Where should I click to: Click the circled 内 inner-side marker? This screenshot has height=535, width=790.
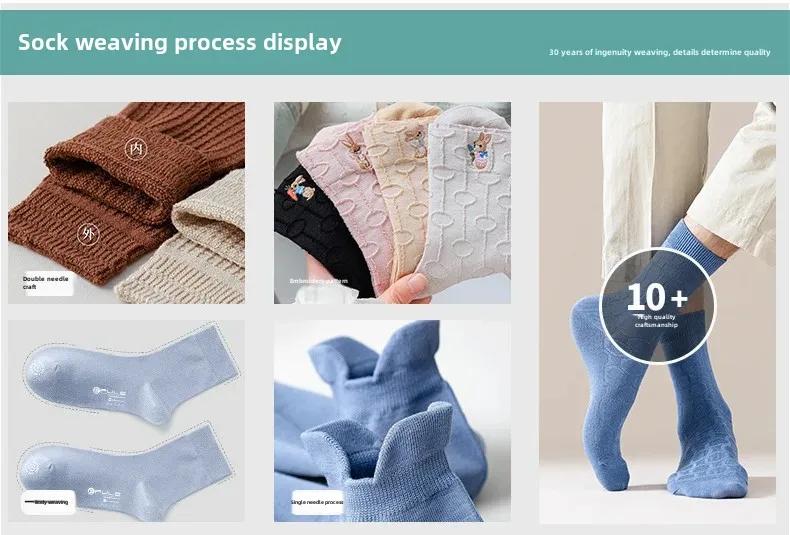pyautogui.click(x=136, y=149)
